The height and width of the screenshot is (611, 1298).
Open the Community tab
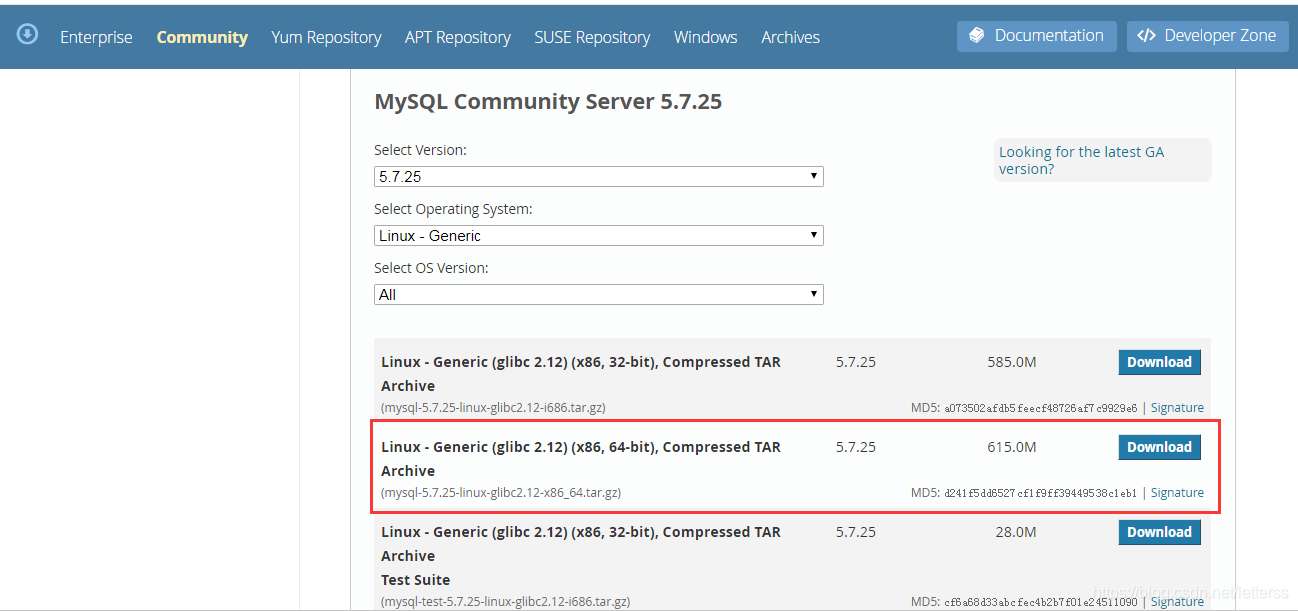point(202,37)
